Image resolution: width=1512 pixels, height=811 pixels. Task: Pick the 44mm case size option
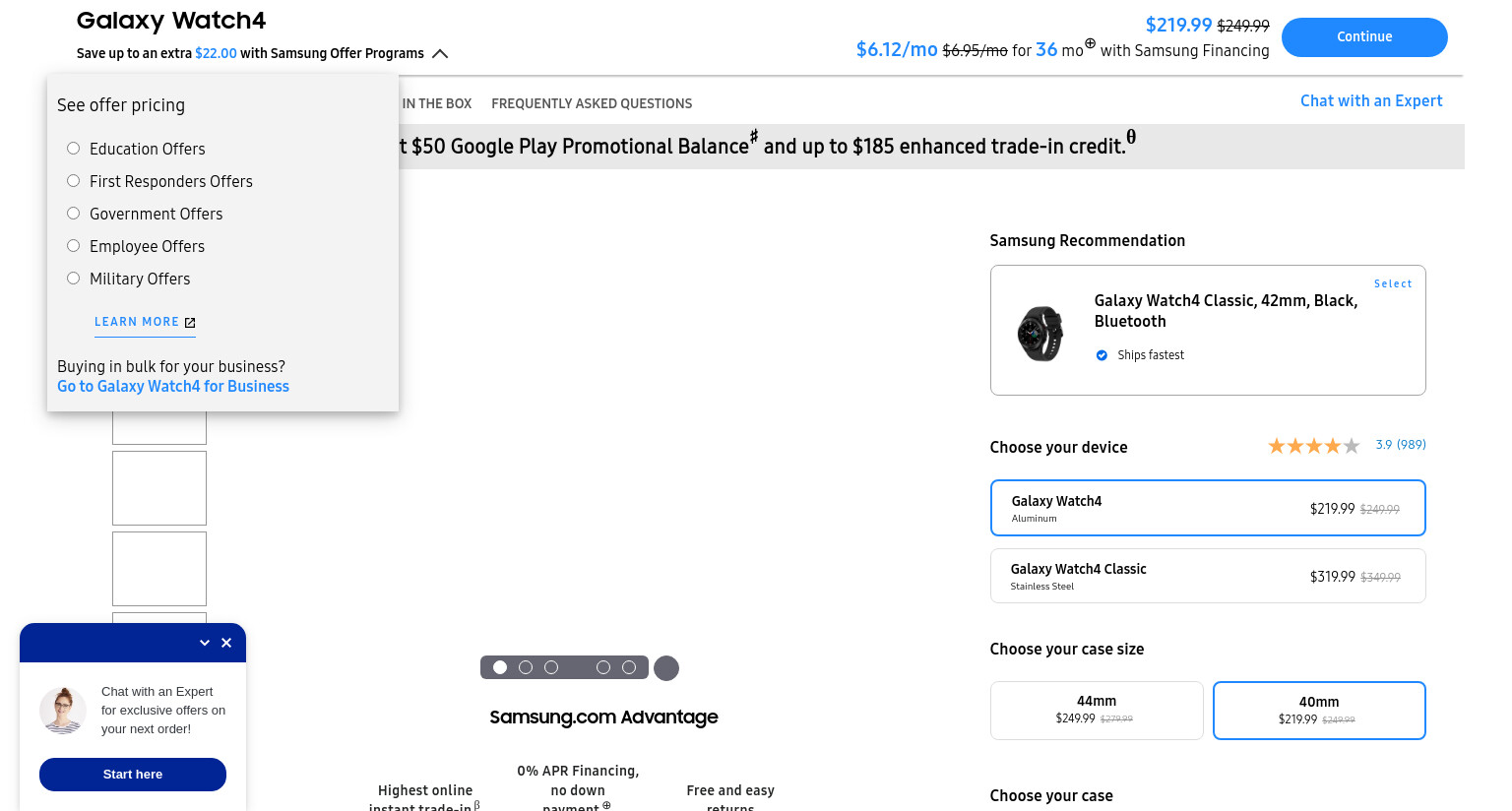click(x=1097, y=711)
